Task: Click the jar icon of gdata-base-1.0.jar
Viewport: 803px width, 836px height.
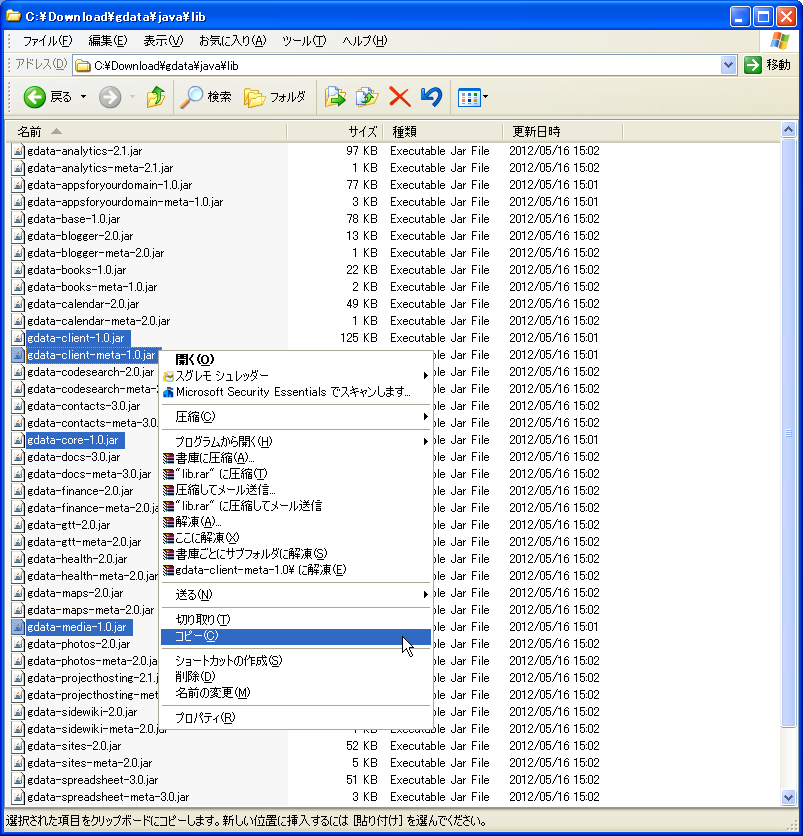Action: (x=18, y=219)
